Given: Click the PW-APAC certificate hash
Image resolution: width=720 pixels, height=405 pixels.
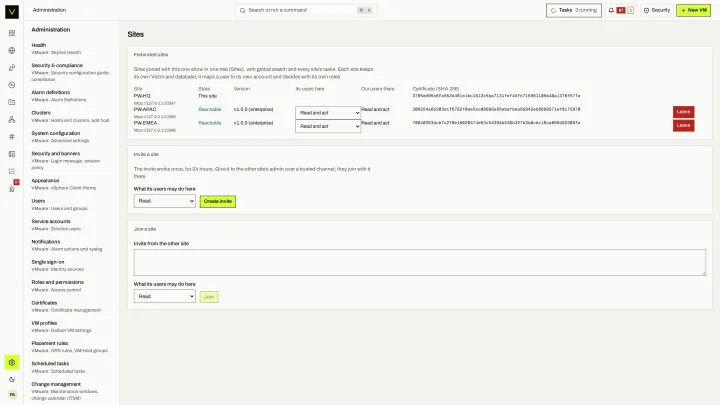Looking at the screenshot, I should point(496,109).
